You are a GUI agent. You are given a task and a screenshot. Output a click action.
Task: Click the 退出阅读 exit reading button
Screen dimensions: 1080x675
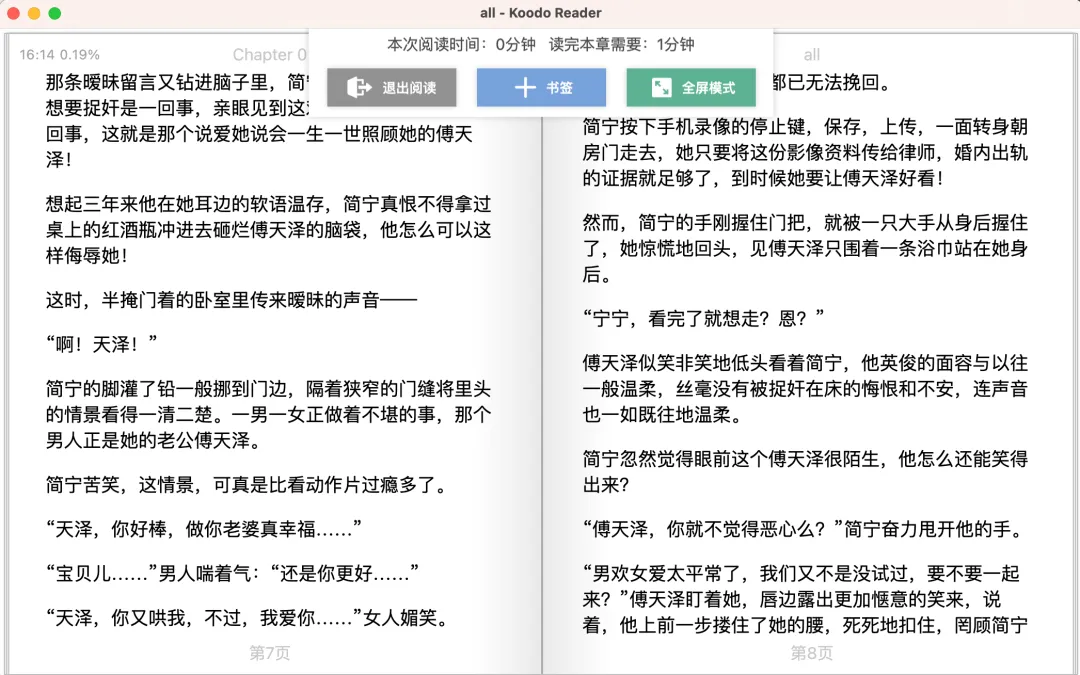391,87
